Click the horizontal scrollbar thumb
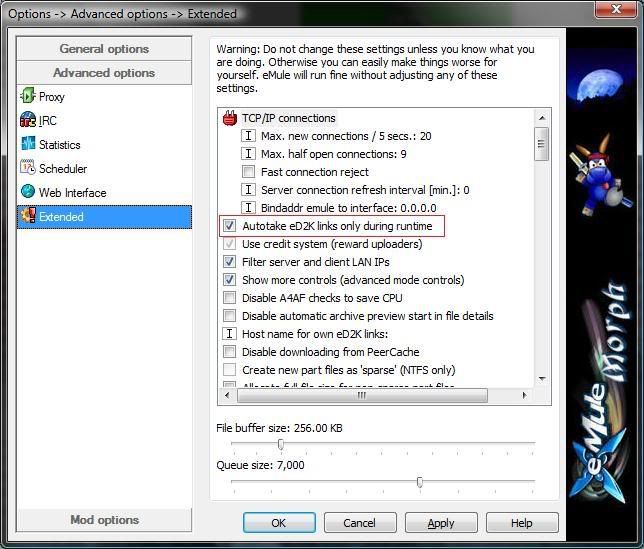 (x=362, y=395)
